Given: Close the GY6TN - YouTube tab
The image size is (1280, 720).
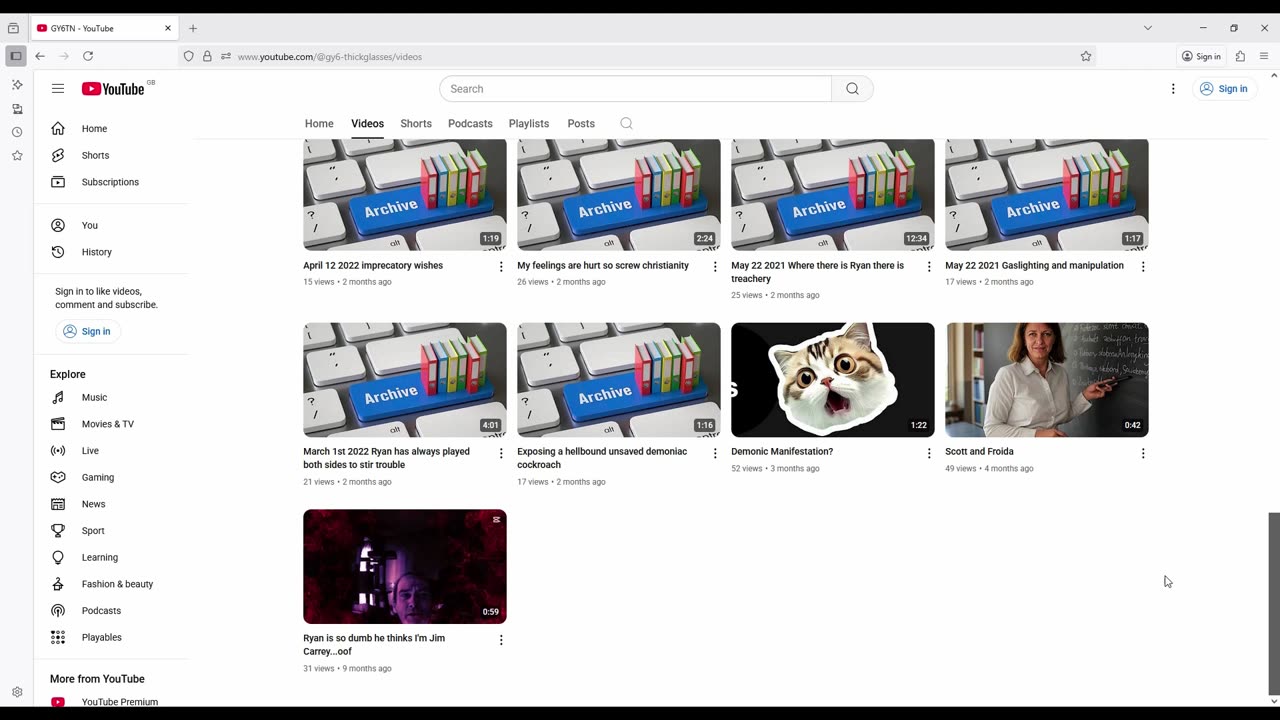Looking at the screenshot, I should pos(168,28).
